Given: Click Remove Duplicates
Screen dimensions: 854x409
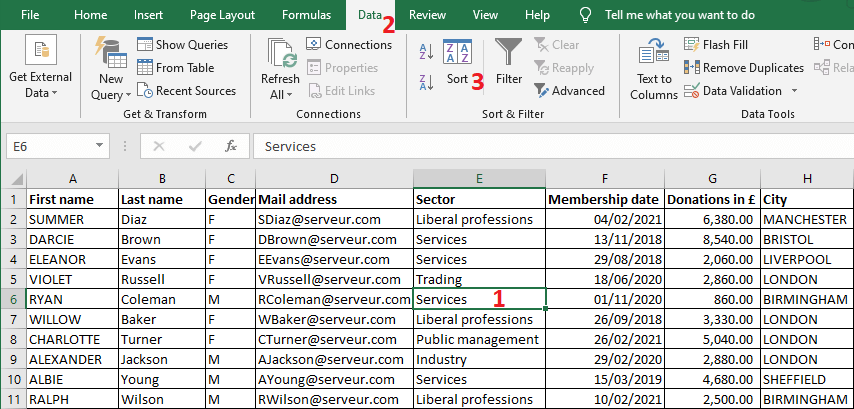Looking at the screenshot, I should point(744,68).
